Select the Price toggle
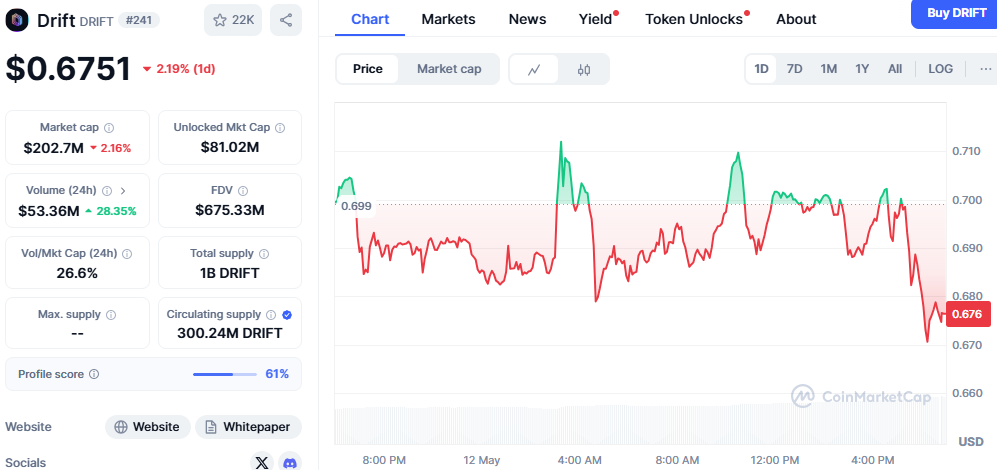Screen dimensions: 997x470 point(368,69)
